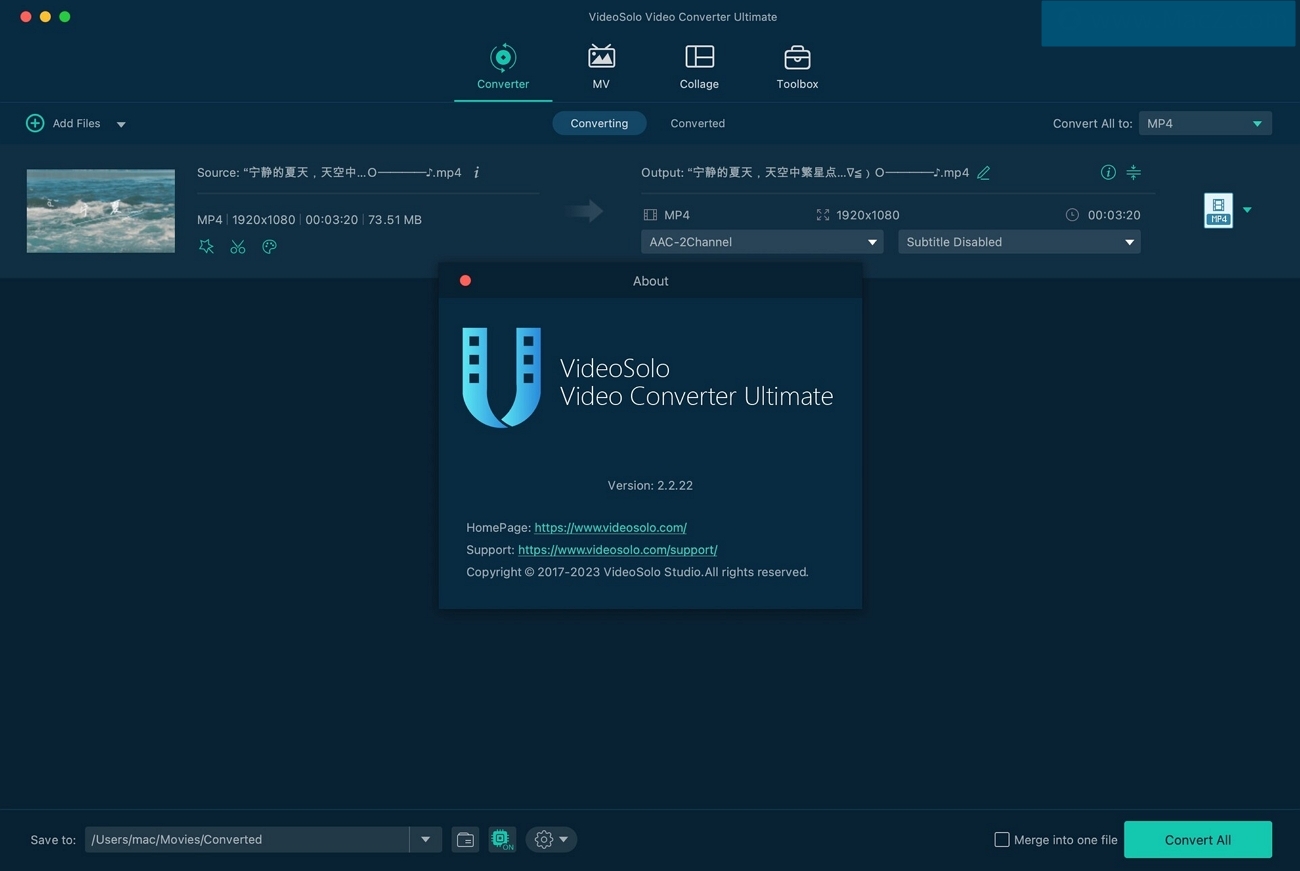1300x871 pixels.
Task: Open the Enhance video effects icon
Action: pyautogui.click(x=206, y=247)
